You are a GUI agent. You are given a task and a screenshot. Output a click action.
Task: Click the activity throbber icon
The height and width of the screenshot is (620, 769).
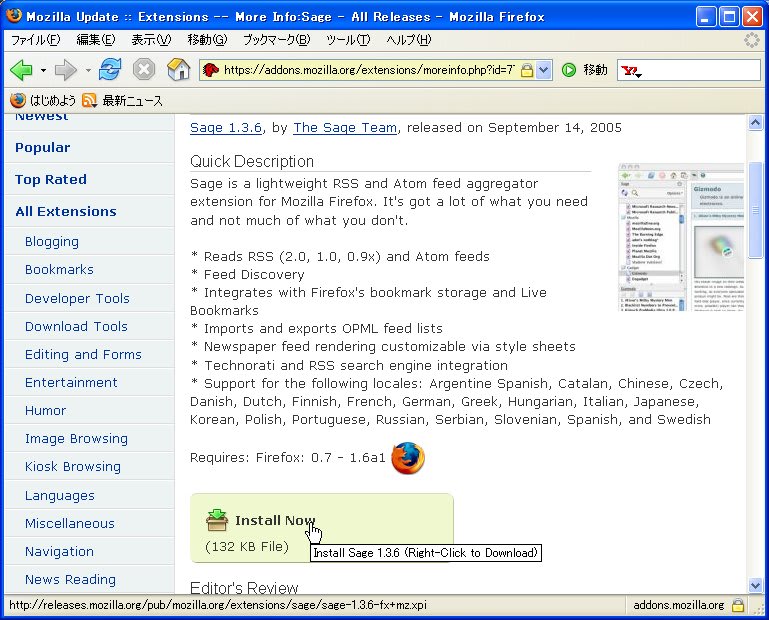pyautogui.click(x=751, y=40)
